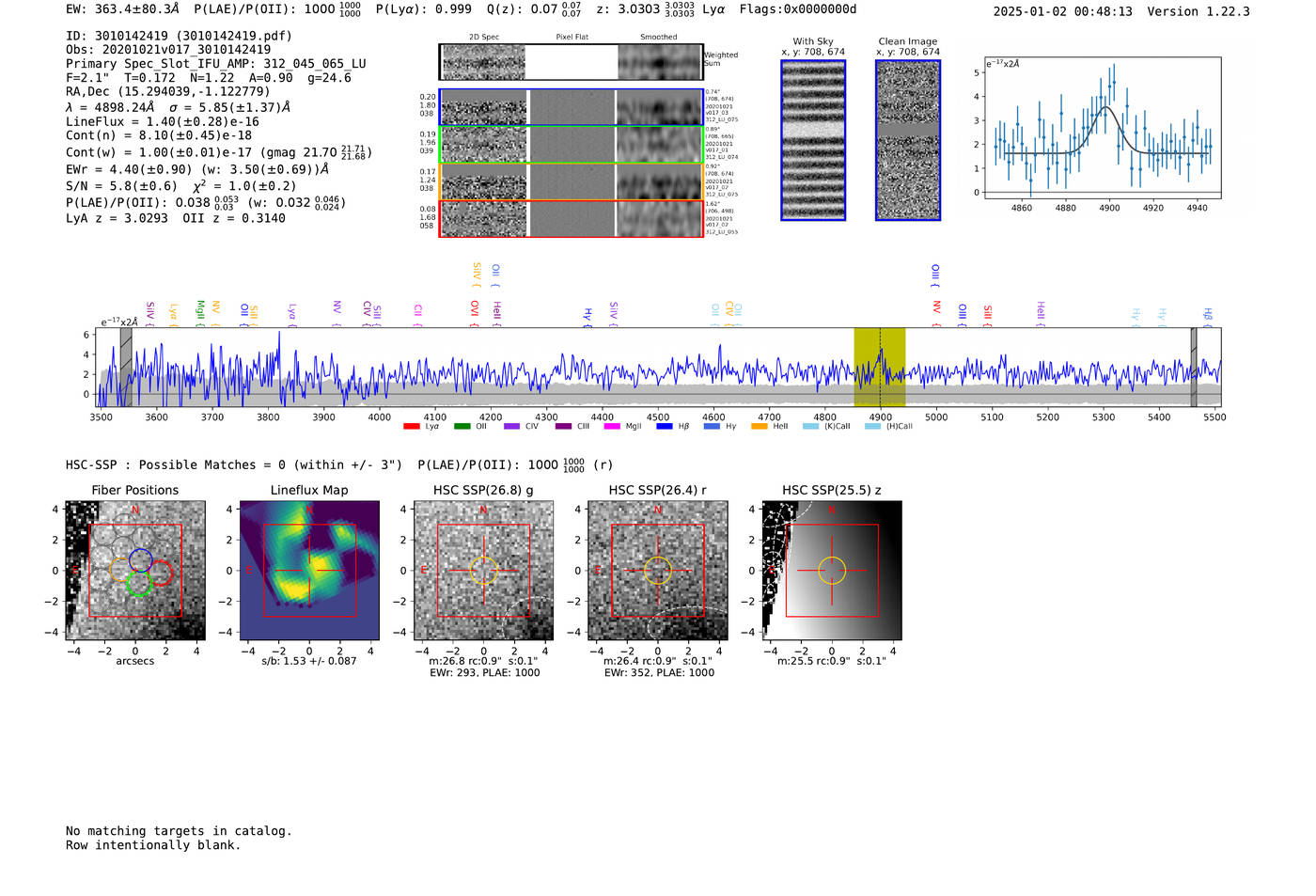Click the magenta CIII line label above spectrum

tap(418, 314)
